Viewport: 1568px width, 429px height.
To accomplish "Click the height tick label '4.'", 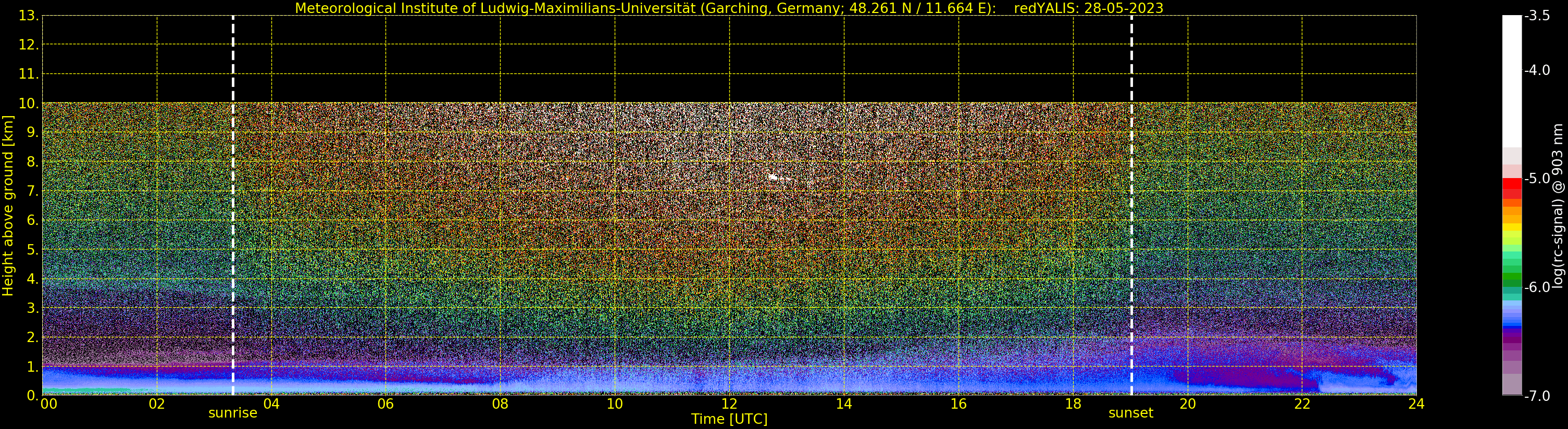I will coord(33,279).
